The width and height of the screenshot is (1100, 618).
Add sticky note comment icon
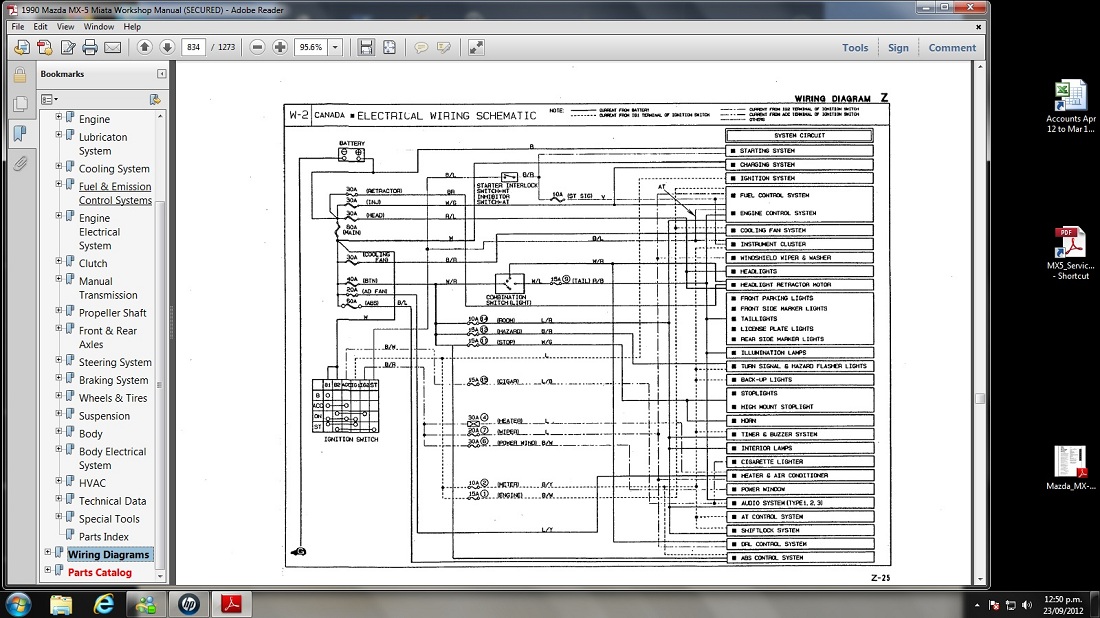(x=421, y=47)
